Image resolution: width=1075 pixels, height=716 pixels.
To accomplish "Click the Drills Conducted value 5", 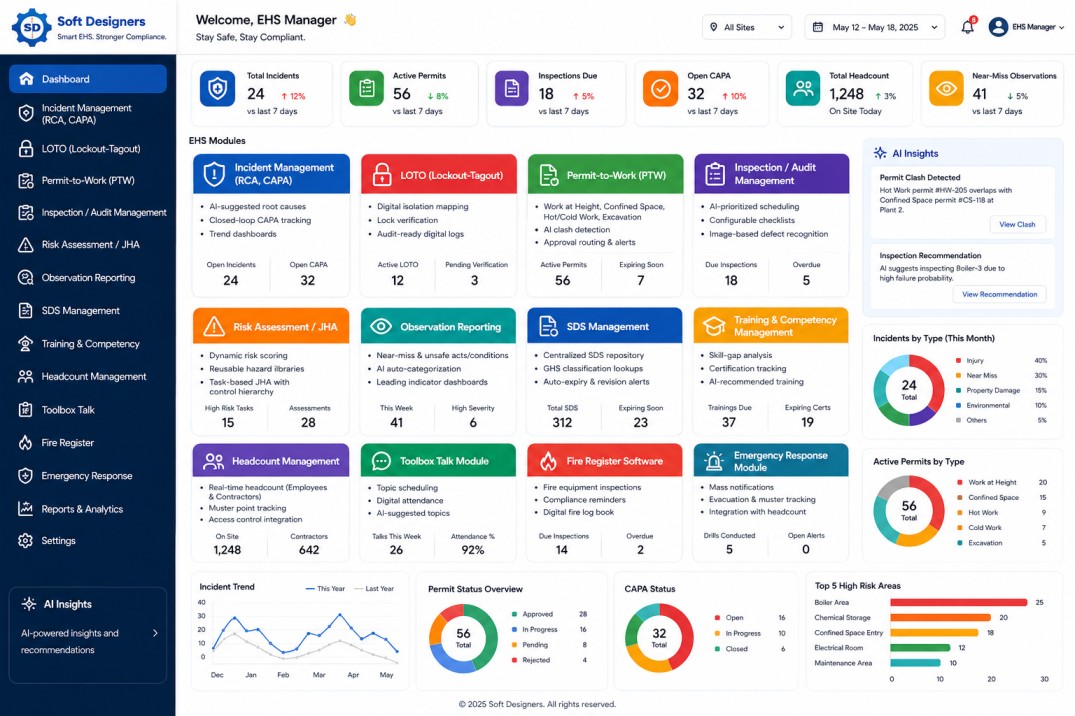I will tap(729, 549).
